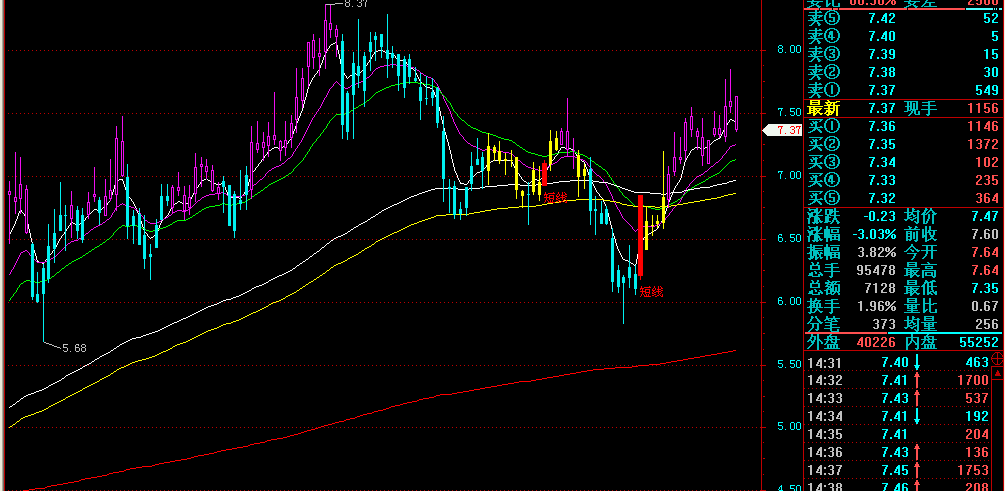Select the 买⑤ bid price 7.32

pos(882,198)
